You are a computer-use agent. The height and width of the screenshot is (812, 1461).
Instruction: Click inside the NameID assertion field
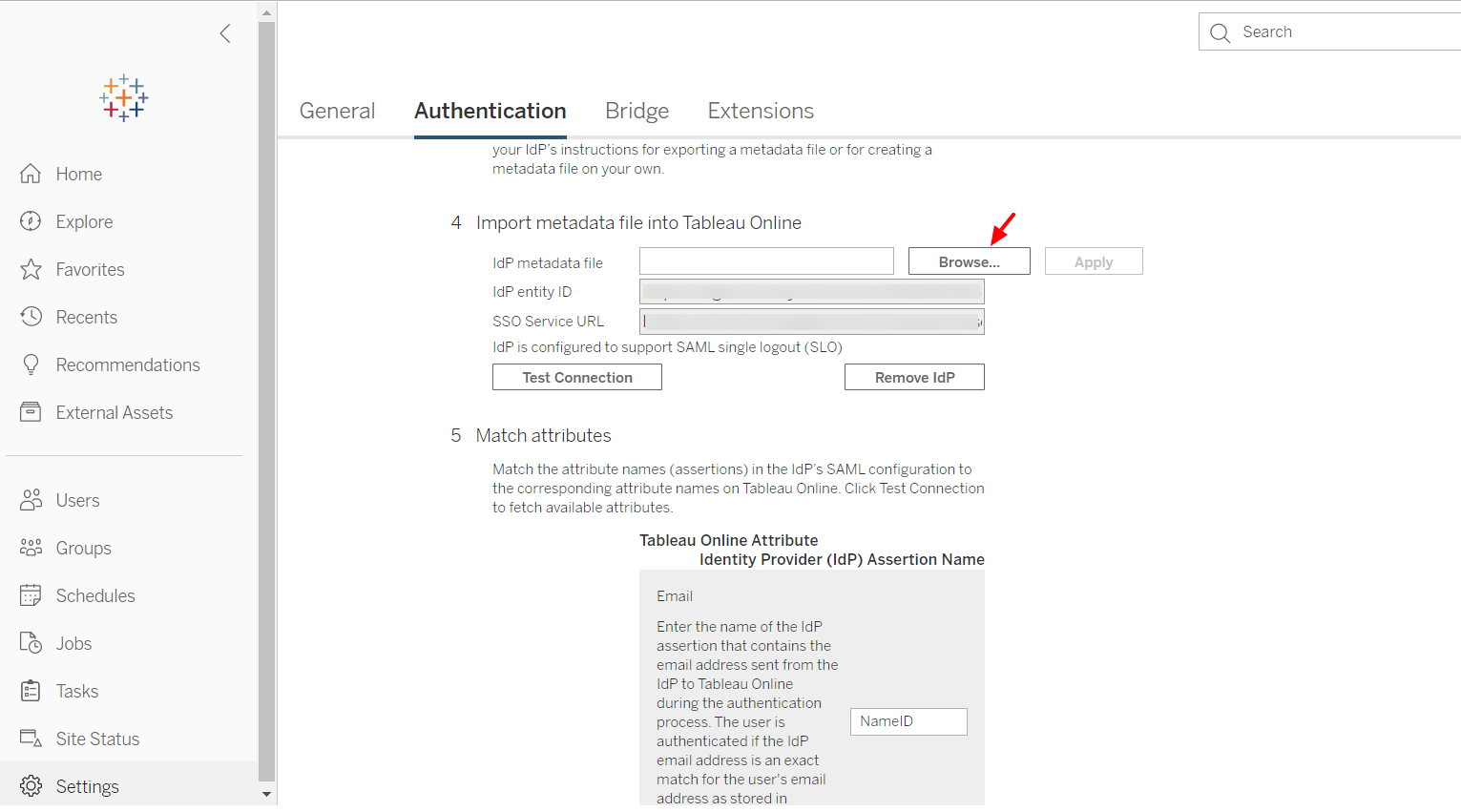click(908, 721)
